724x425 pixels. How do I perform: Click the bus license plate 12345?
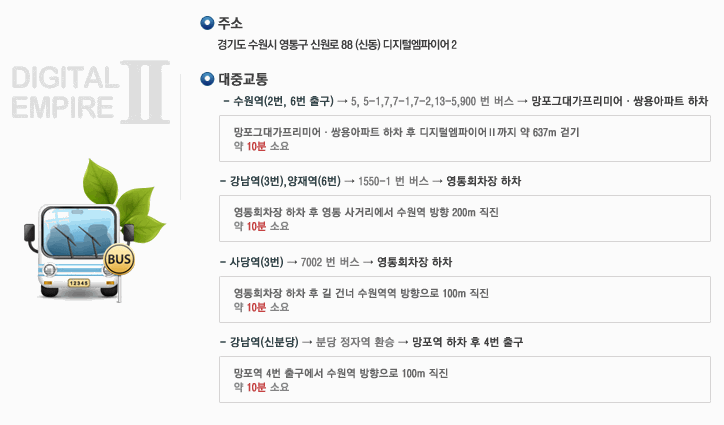(x=78, y=283)
